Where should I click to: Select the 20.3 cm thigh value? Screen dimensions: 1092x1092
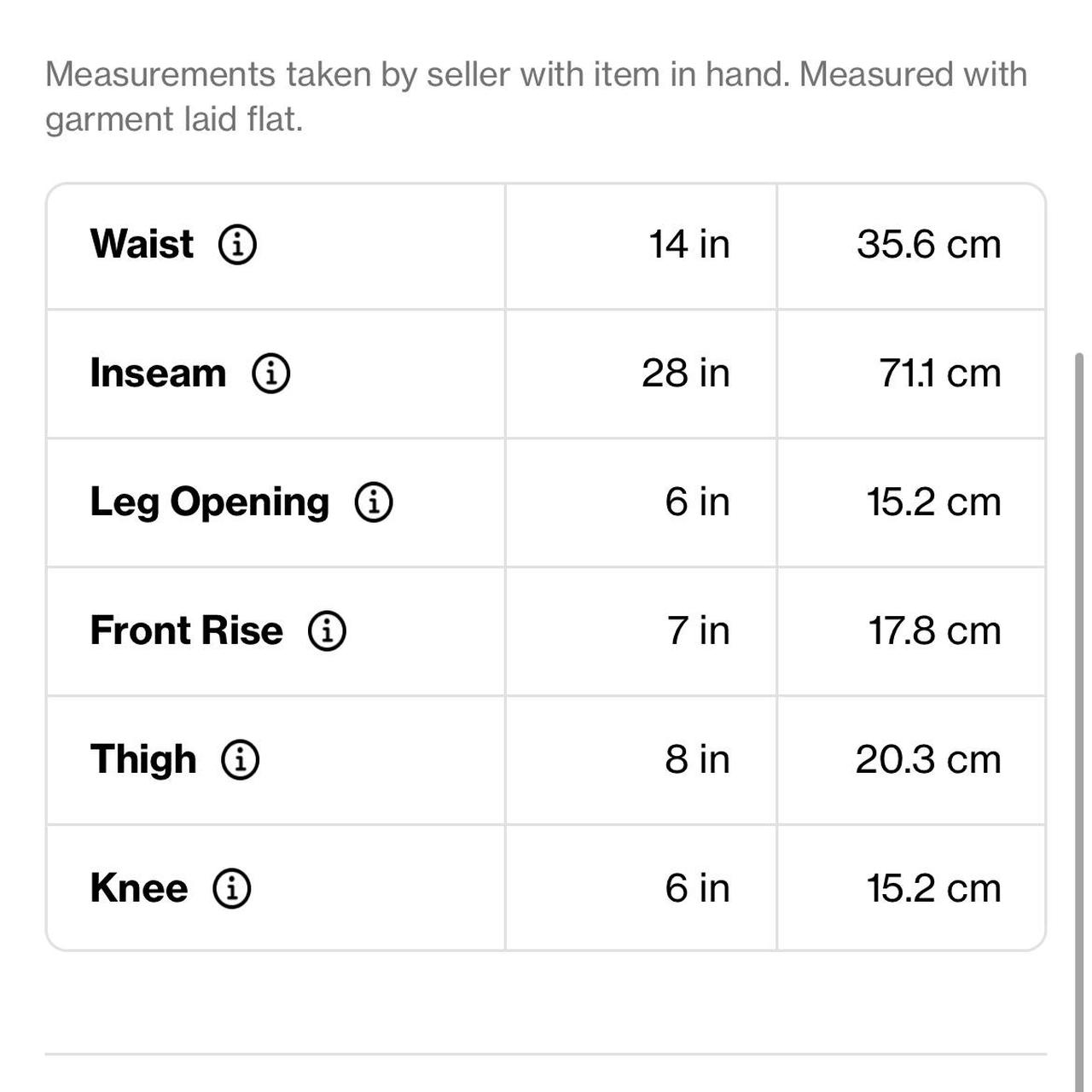point(928,760)
